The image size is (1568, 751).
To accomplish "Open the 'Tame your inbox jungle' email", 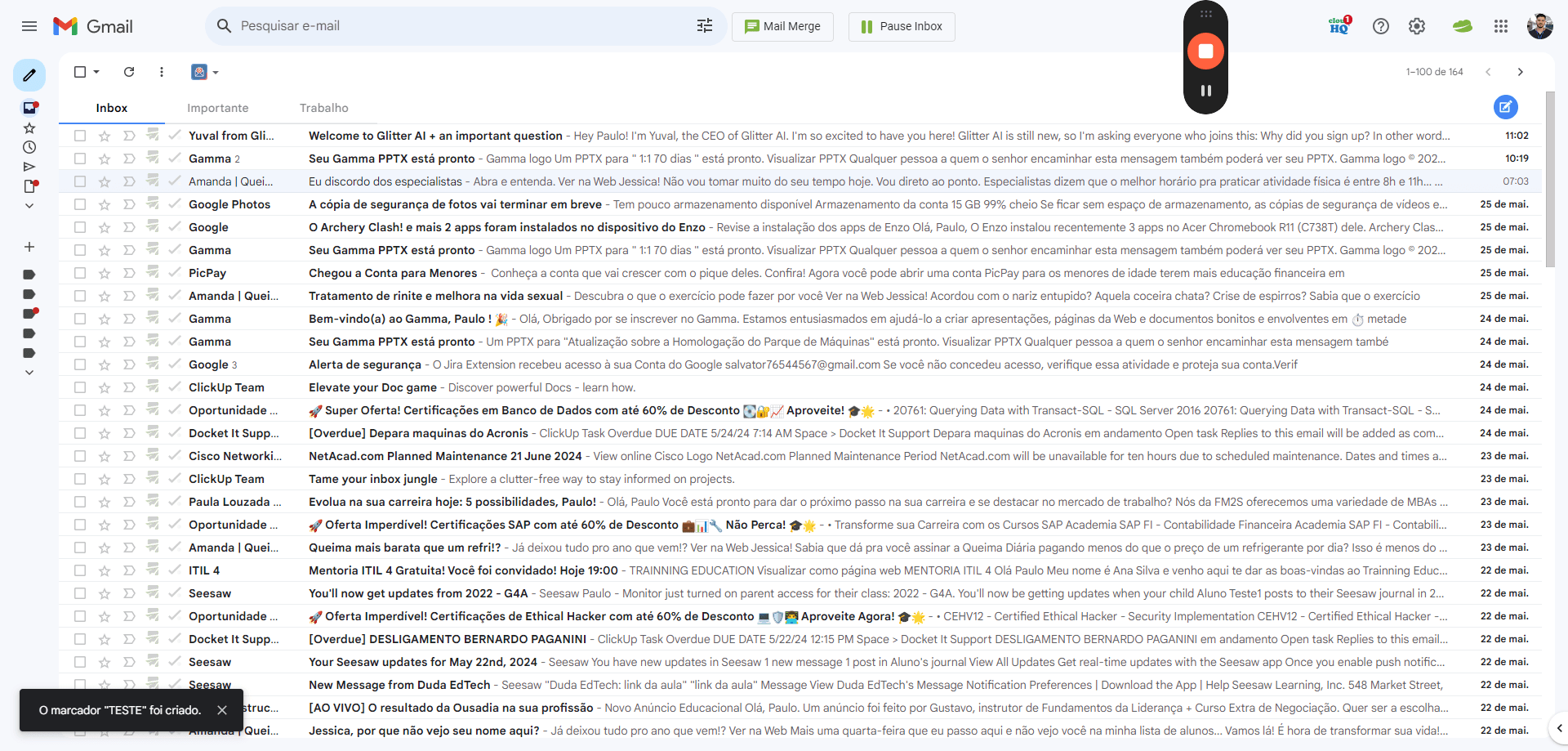I will coord(800,479).
